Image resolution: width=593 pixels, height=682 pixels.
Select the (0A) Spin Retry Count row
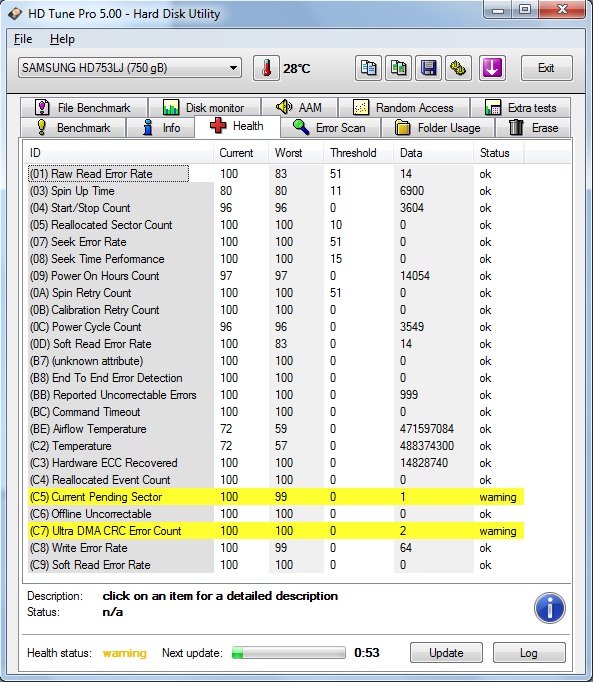pos(276,292)
